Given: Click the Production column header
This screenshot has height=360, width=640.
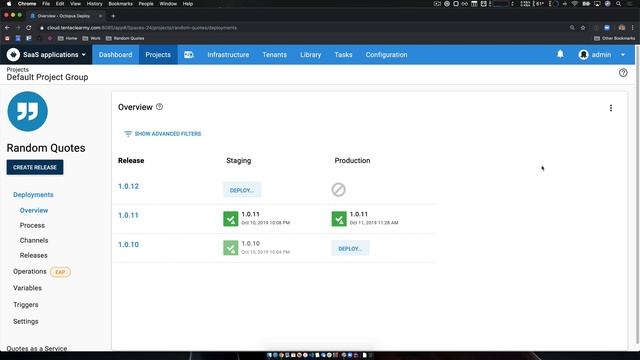Looking at the screenshot, I should 352,160.
